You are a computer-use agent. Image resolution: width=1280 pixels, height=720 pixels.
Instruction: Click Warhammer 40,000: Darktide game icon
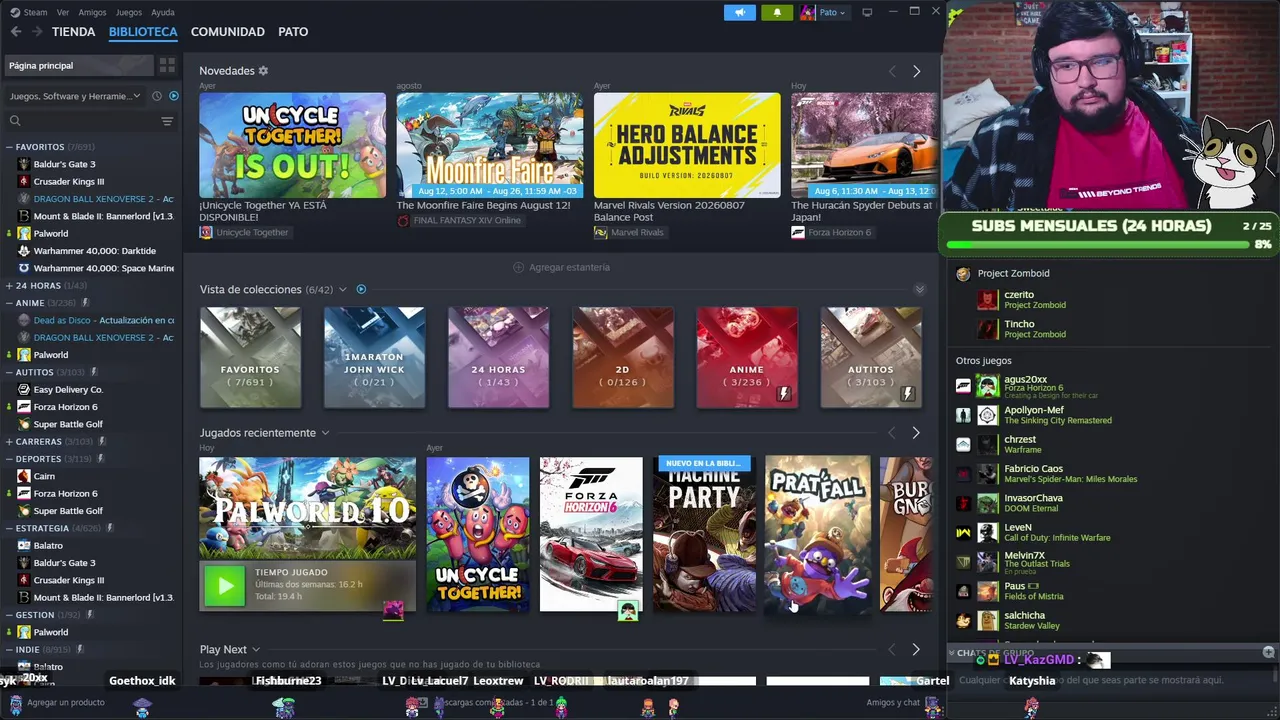(24, 251)
